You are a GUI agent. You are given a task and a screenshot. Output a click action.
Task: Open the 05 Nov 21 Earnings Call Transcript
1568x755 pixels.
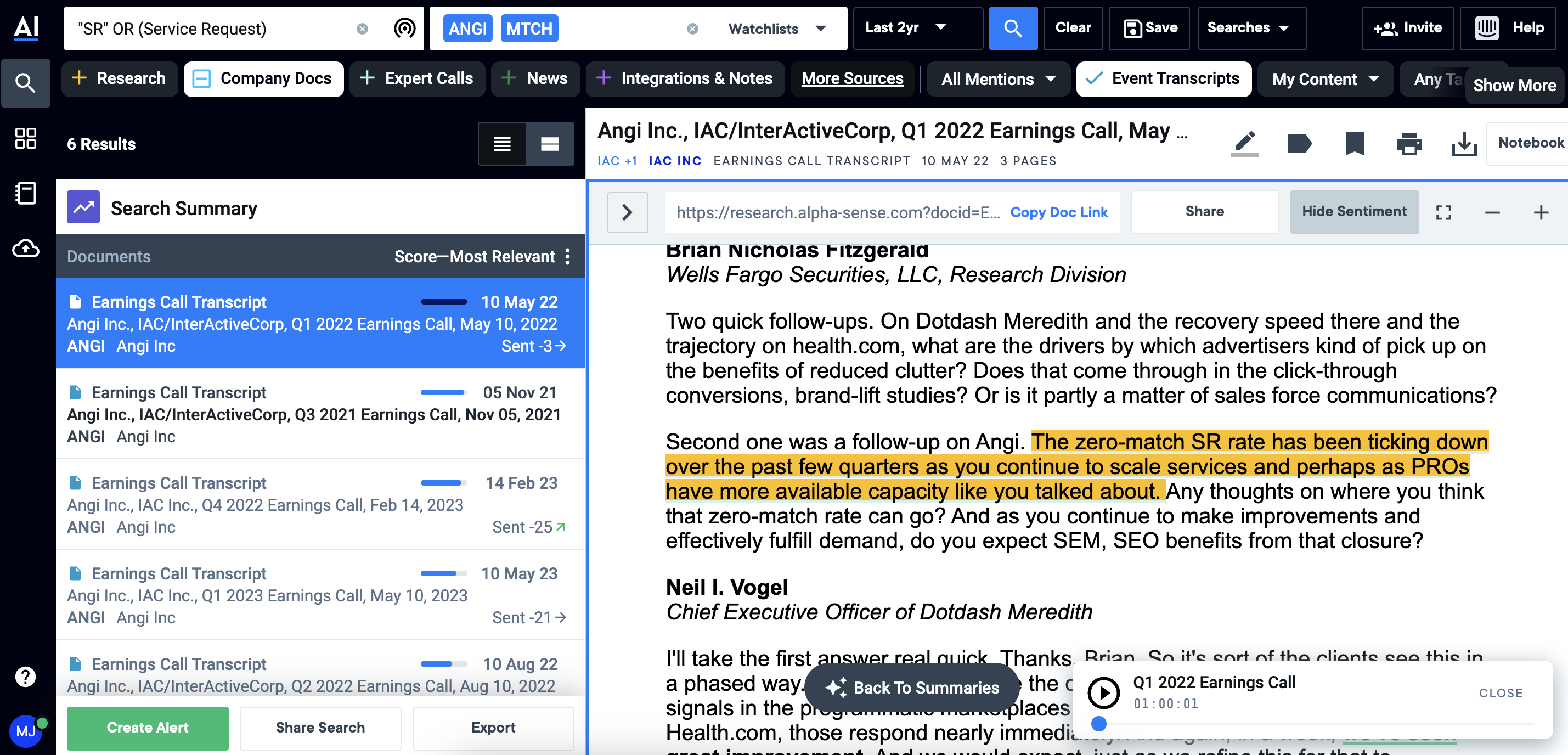(320, 414)
